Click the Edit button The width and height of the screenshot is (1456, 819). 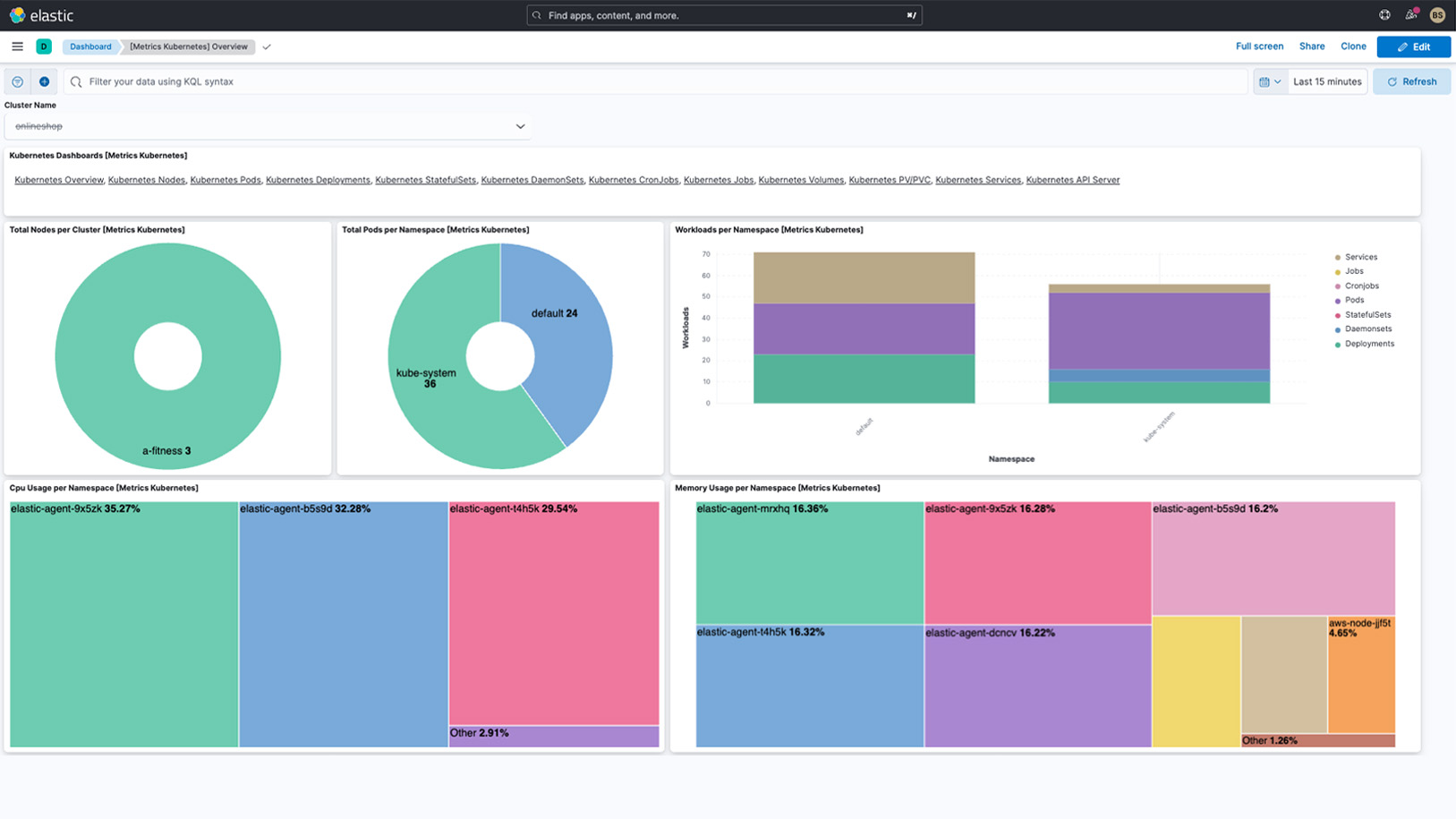[1414, 47]
